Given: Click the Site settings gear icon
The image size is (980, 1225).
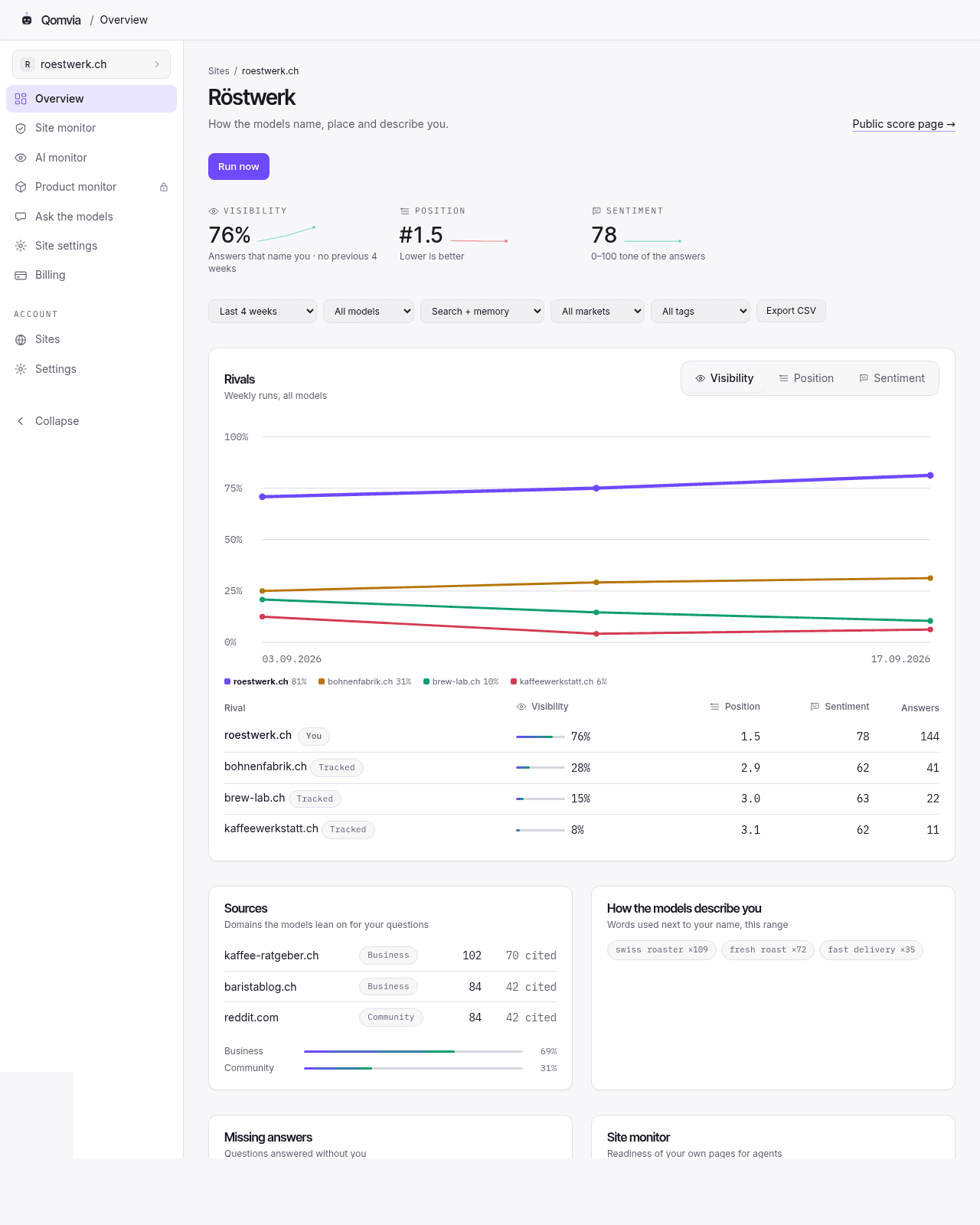Looking at the screenshot, I should (21, 246).
